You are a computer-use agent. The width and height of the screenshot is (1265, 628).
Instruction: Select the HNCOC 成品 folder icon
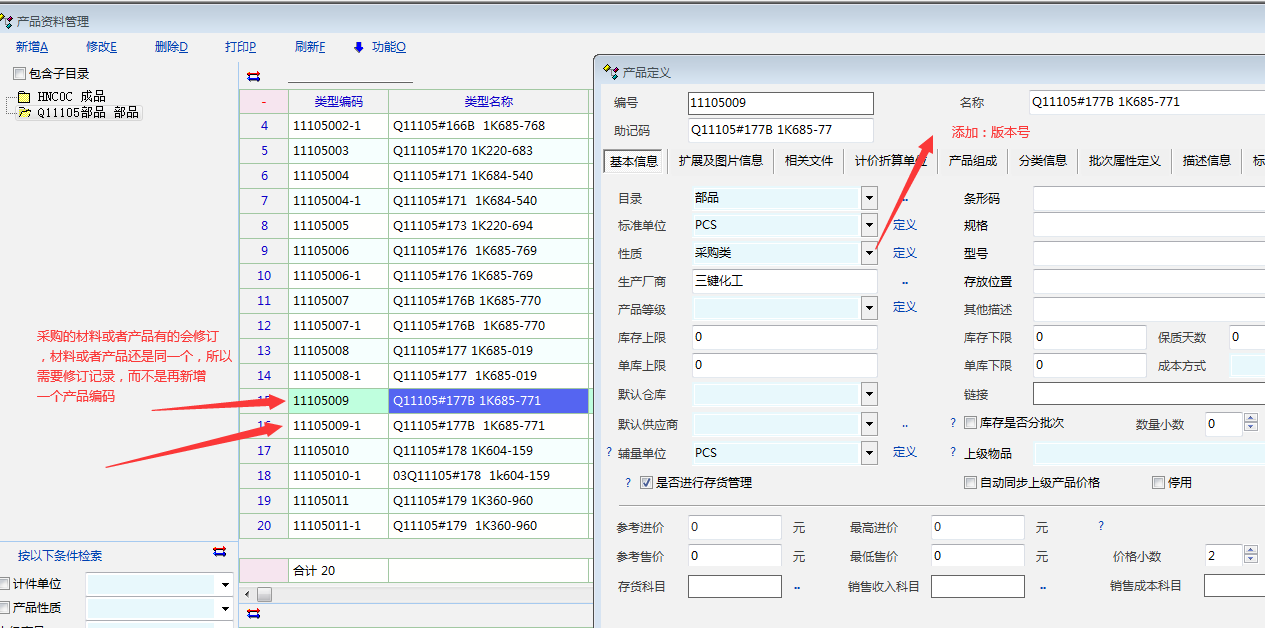(x=24, y=97)
